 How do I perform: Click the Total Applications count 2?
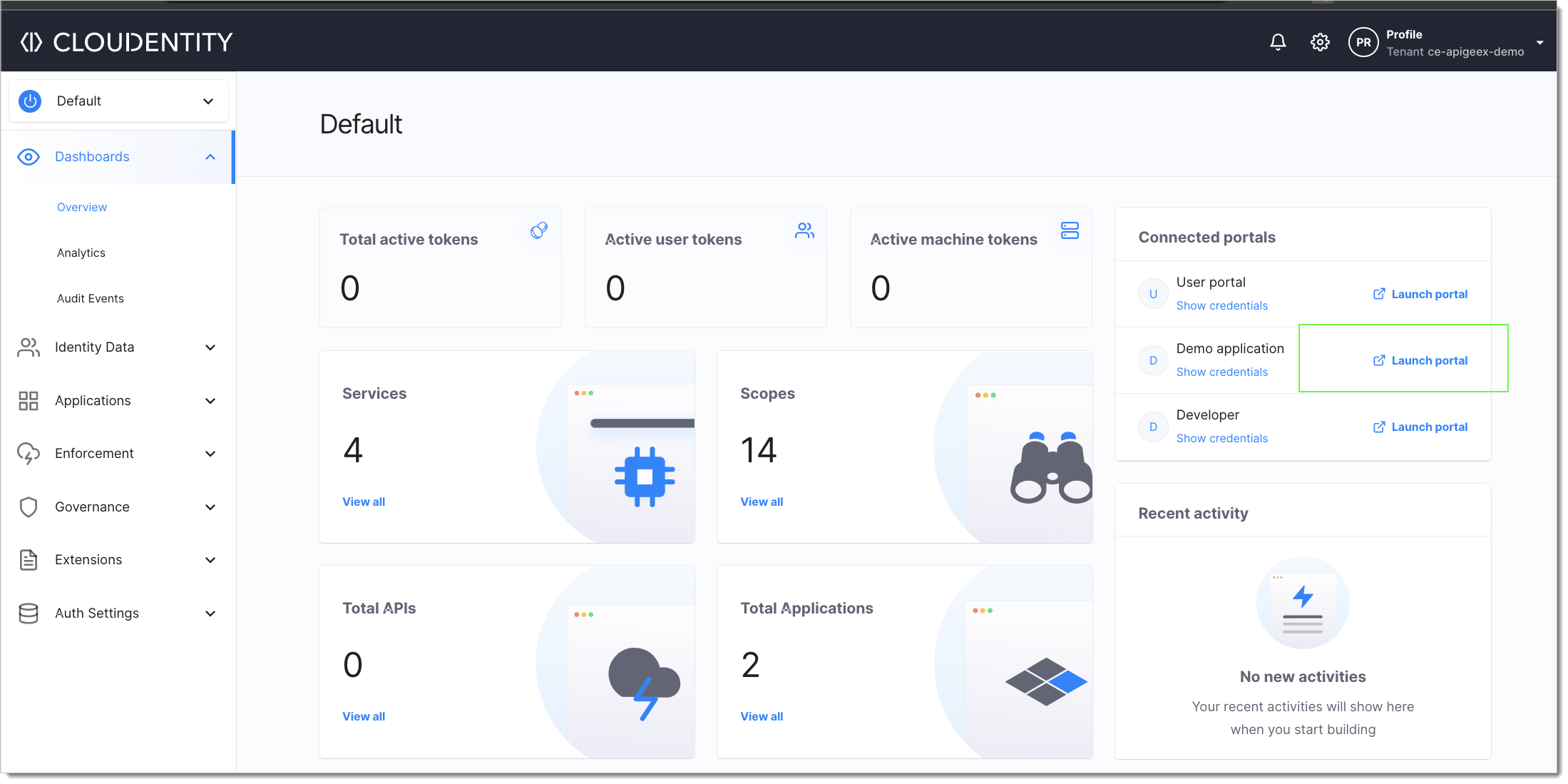tap(750, 665)
